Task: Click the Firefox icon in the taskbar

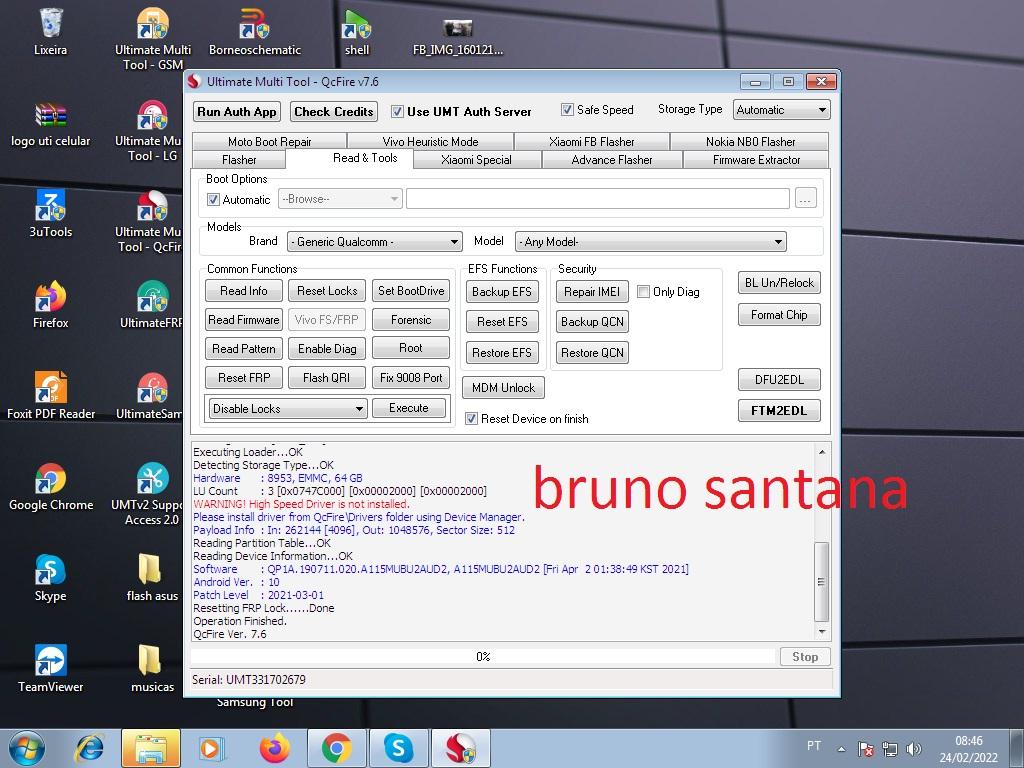Action: coord(274,747)
